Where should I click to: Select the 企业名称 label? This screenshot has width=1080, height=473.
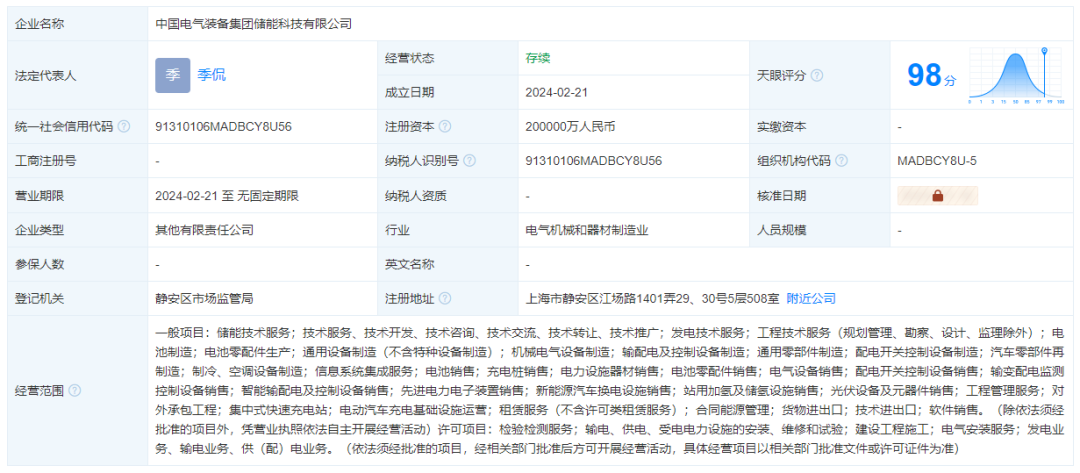click(x=39, y=24)
